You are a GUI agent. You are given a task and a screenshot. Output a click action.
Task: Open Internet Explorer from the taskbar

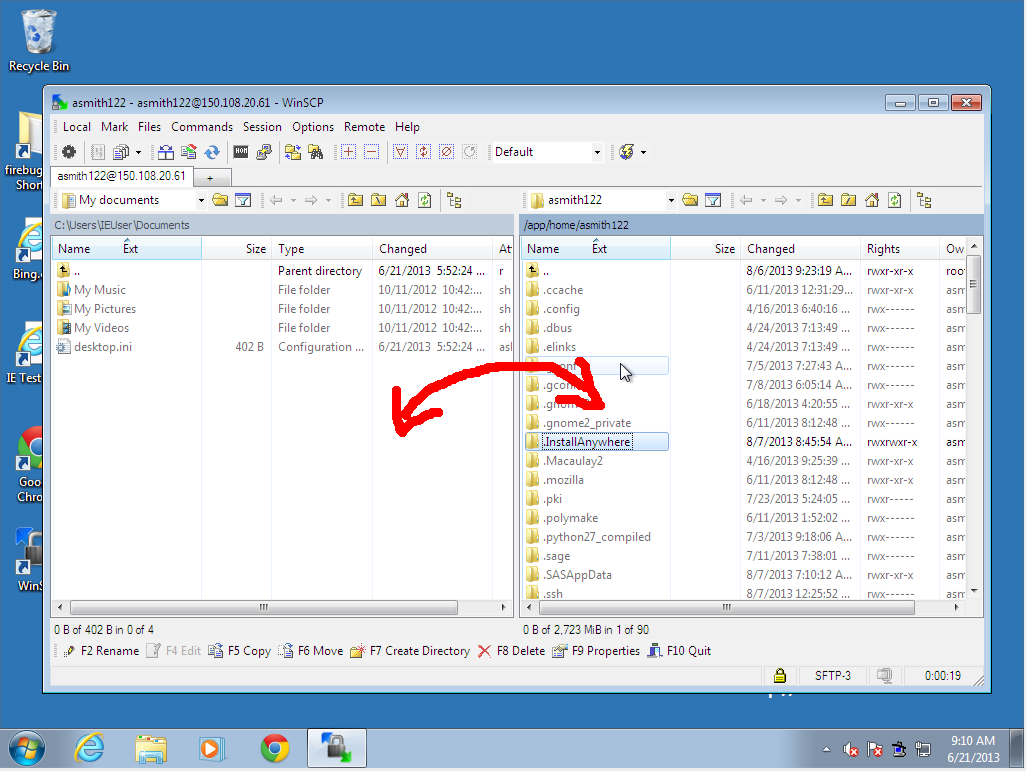[x=88, y=747]
